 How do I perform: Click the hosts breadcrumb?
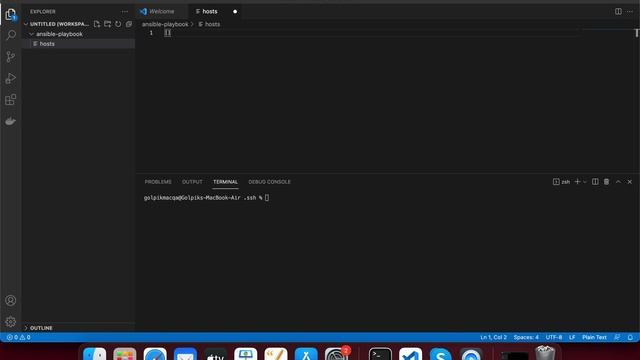pyautogui.click(x=209, y=24)
